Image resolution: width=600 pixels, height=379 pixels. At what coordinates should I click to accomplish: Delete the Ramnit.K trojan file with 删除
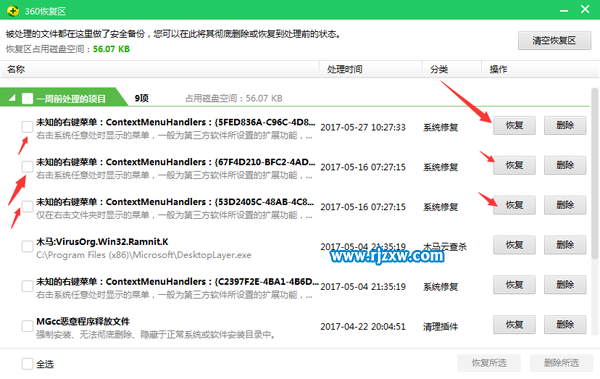point(565,245)
